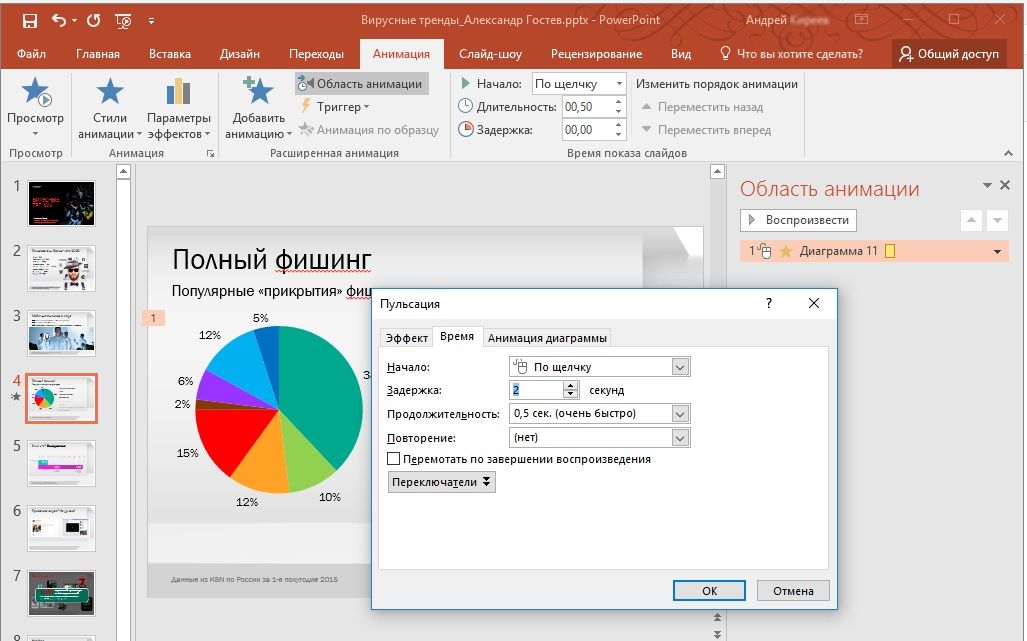Click the Задержка seconds input field in dialog
The width and height of the screenshot is (1027, 641).
coord(537,390)
